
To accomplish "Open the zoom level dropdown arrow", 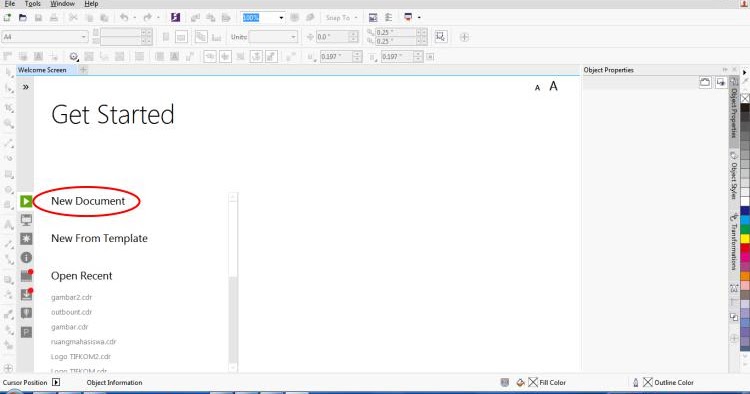I will point(281,18).
